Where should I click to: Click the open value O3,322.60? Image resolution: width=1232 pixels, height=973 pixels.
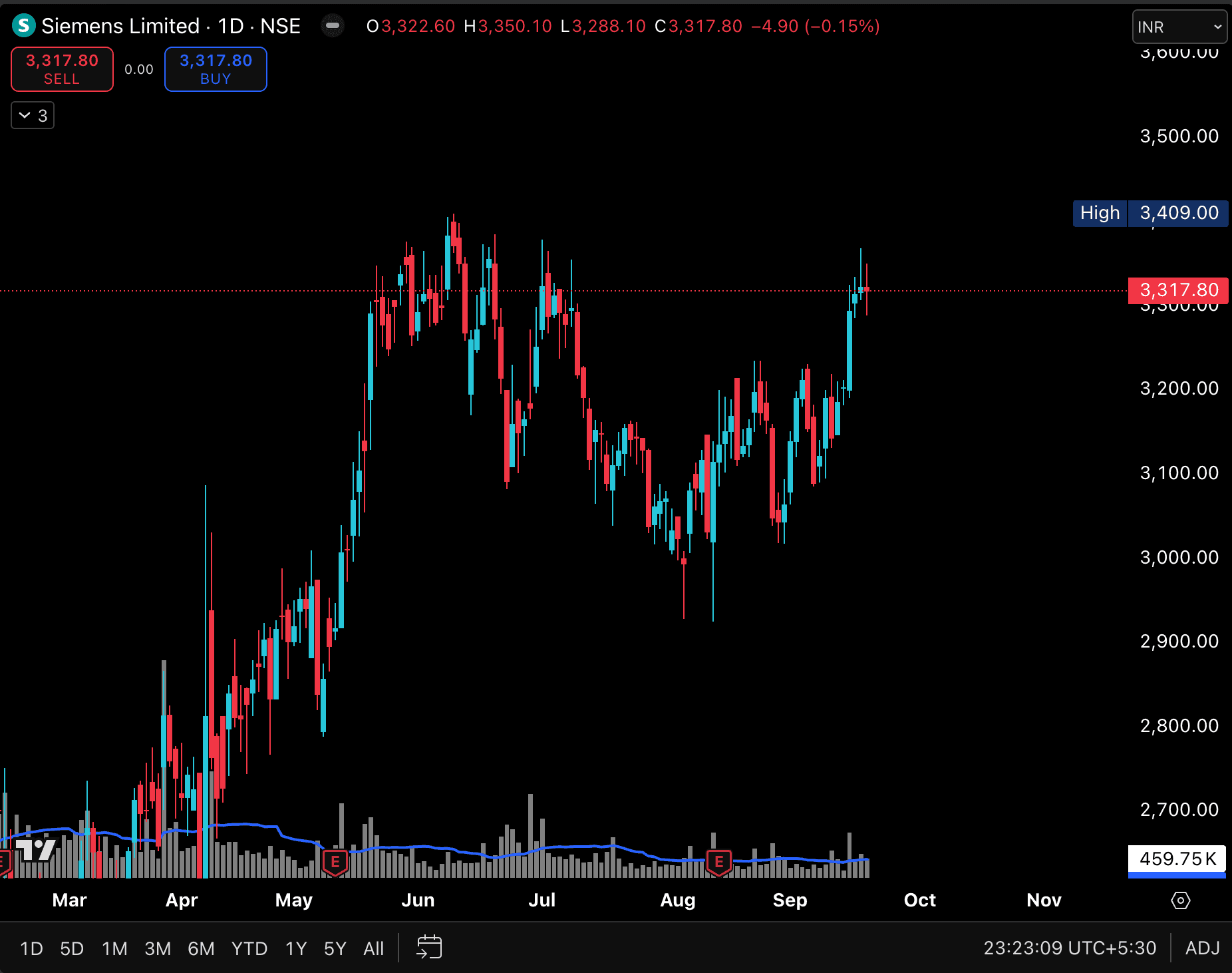(410, 26)
